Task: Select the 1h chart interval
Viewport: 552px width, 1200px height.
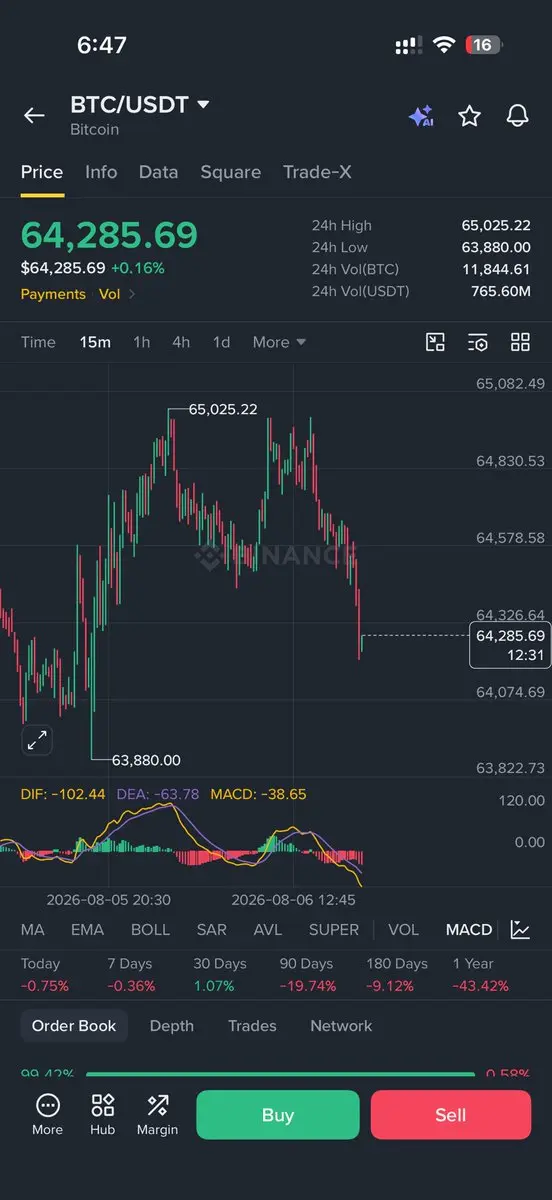Action: (x=142, y=342)
